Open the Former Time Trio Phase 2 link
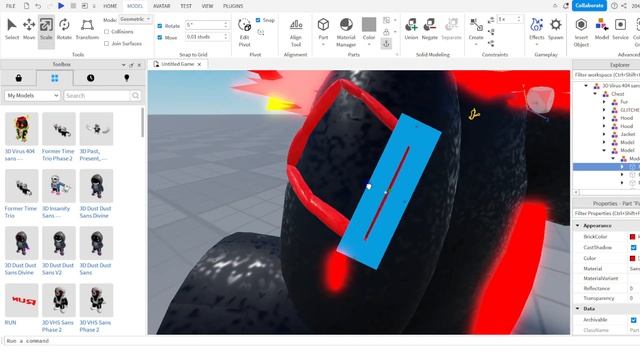The image size is (640, 360). [58, 155]
